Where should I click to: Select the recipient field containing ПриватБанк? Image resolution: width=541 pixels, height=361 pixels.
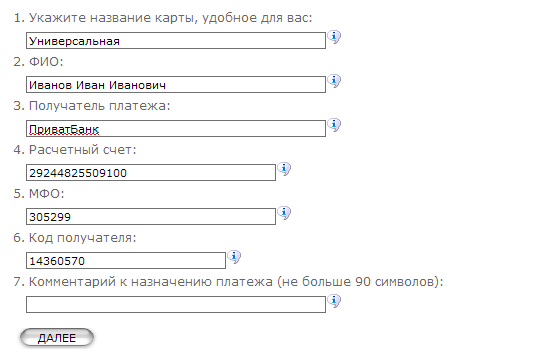pyautogui.click(x=176, y=129)
